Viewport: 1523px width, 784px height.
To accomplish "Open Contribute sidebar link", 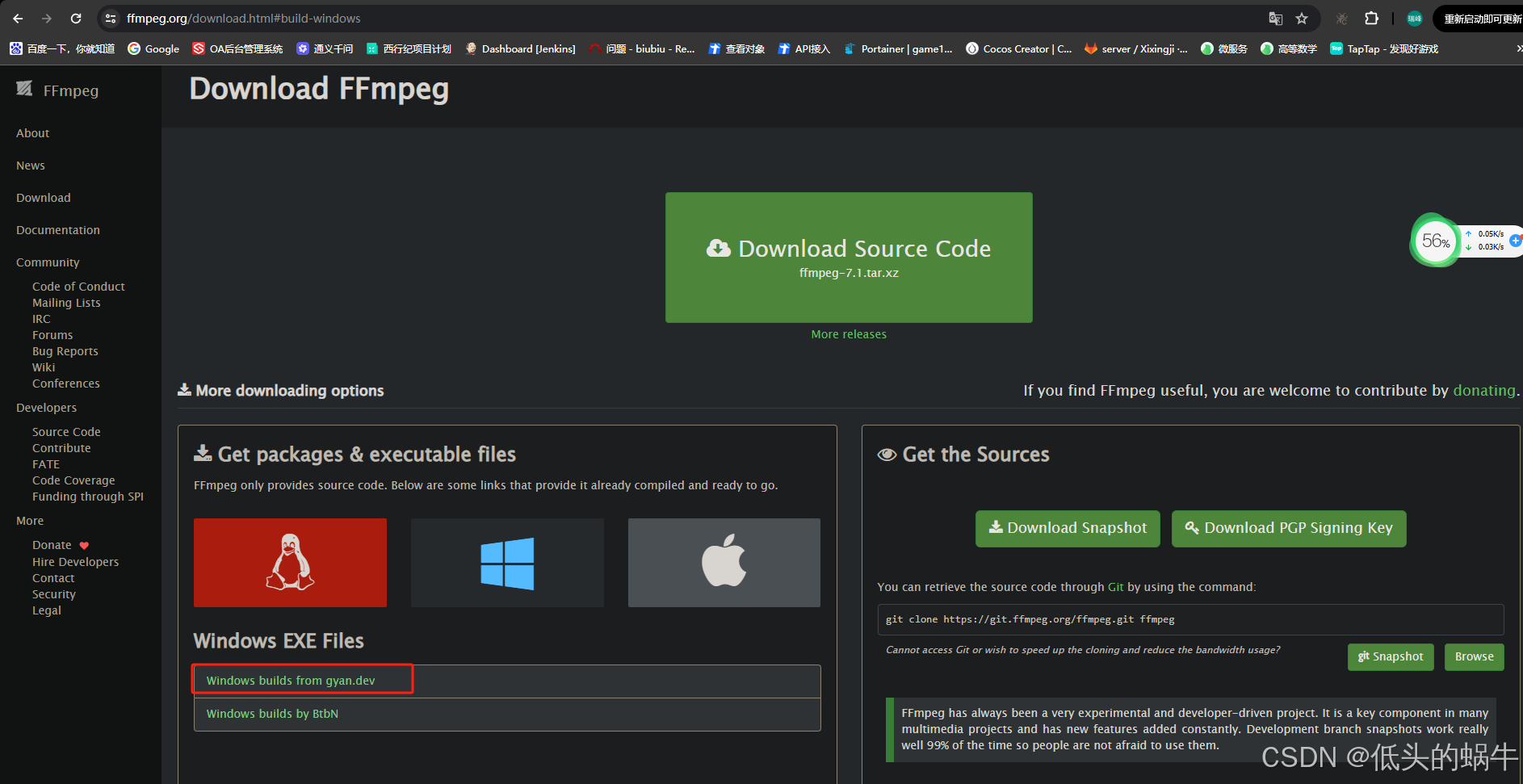I will point(61,448).
